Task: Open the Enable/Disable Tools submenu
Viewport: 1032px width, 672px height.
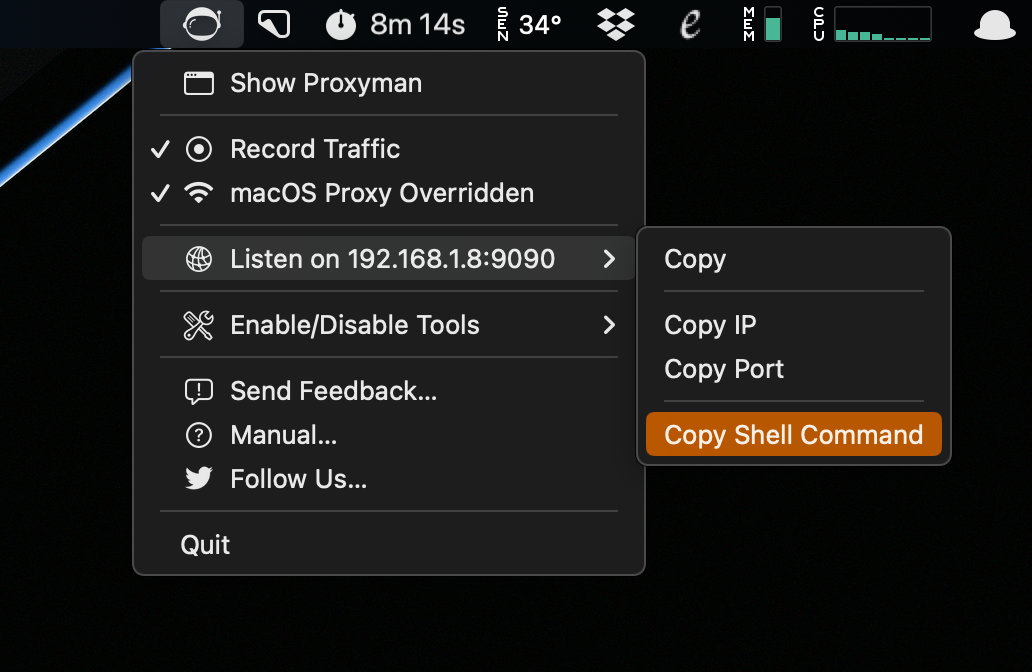Action: [x=354, y=325]
